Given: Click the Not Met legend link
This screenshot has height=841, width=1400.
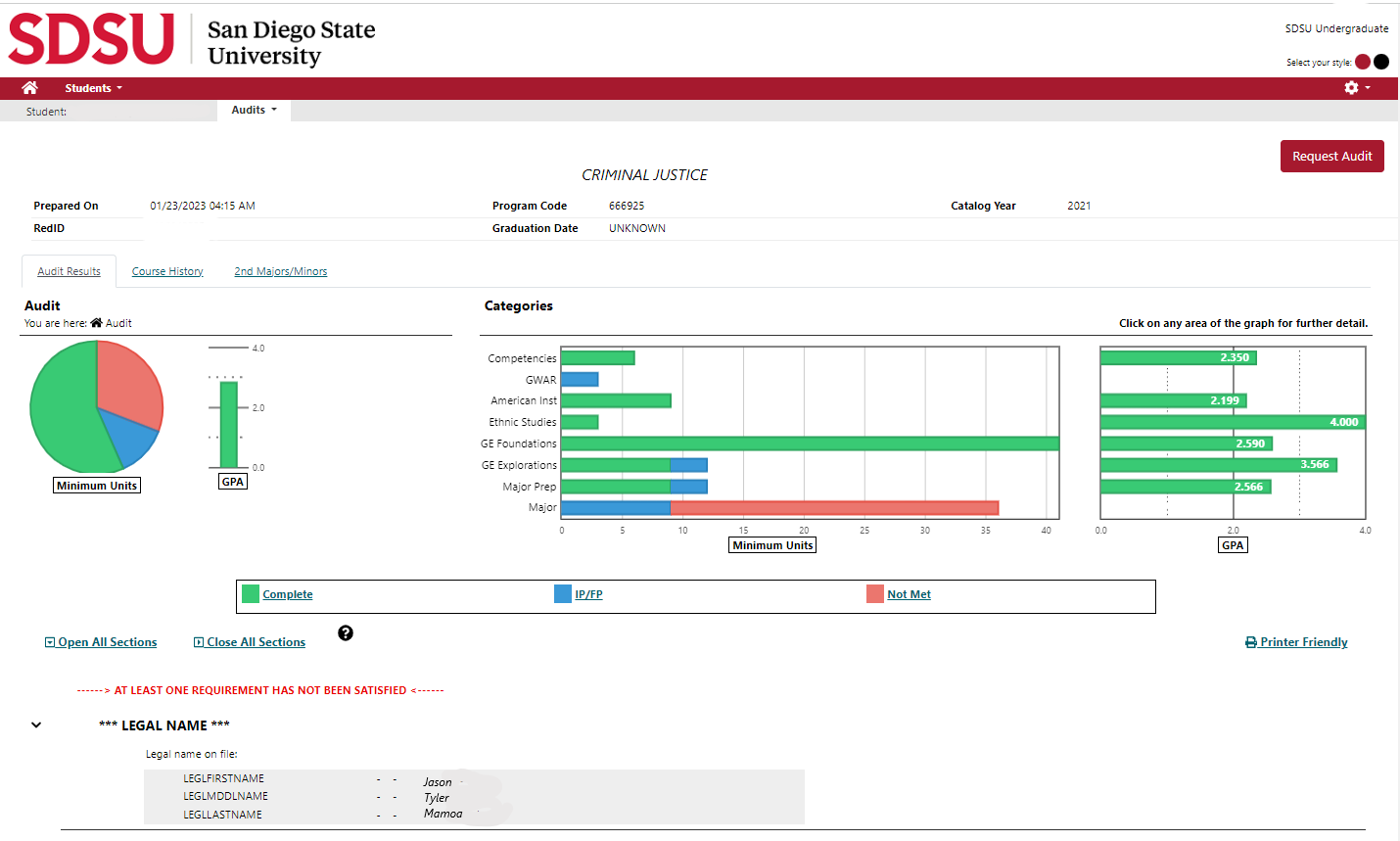Looking at the screenshot, I should (909, 594).
